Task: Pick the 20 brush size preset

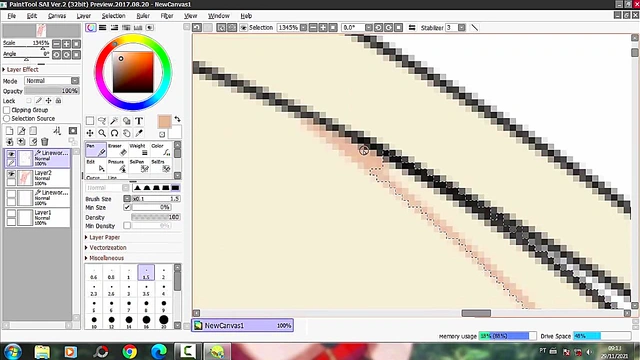Action: 163,321
